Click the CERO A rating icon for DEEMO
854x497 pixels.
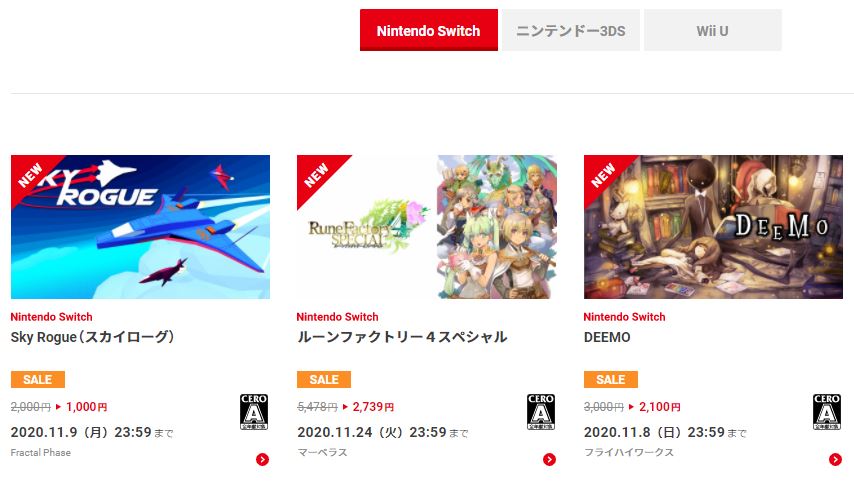(827, 412)
